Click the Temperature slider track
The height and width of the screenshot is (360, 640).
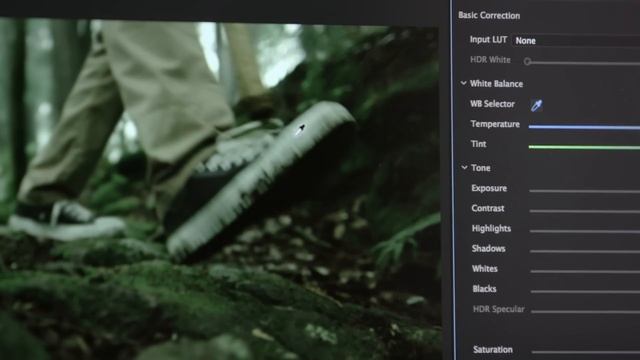click(584, 127)
